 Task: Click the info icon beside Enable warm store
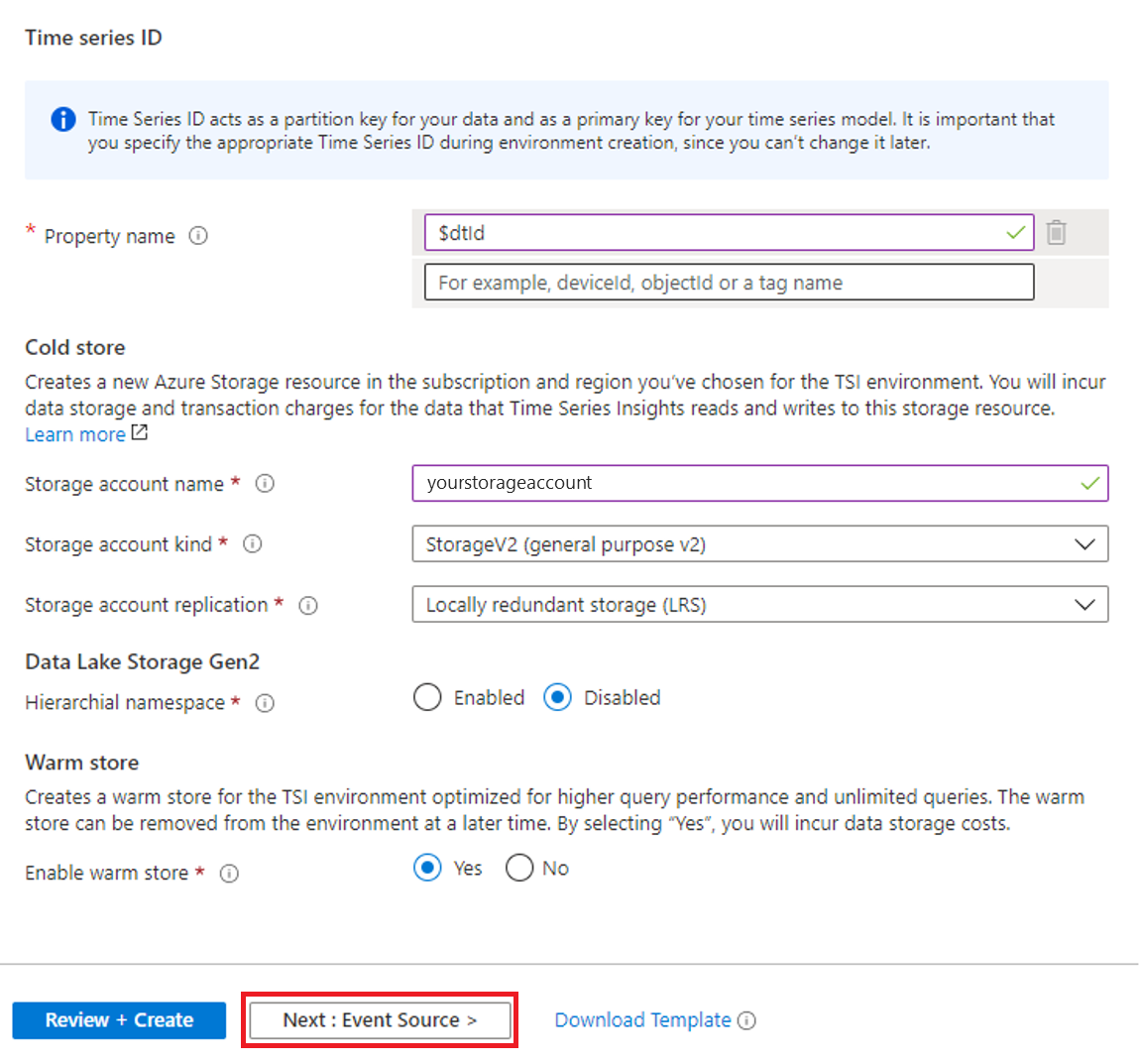pos(229,874)
